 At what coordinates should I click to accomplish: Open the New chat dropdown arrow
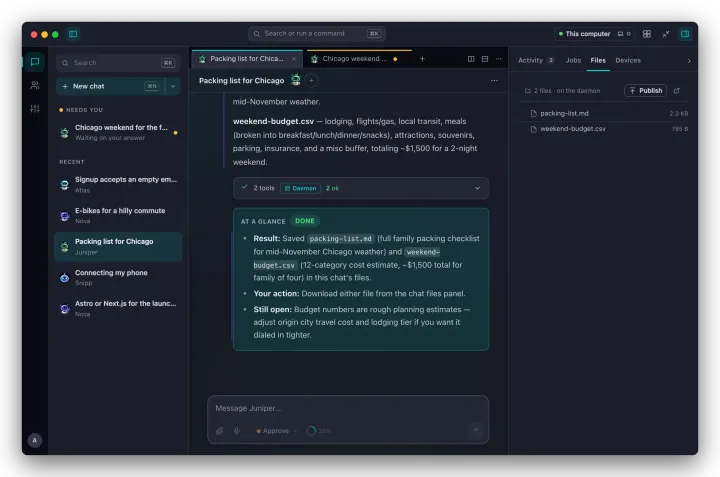click(x=173, y=86)
